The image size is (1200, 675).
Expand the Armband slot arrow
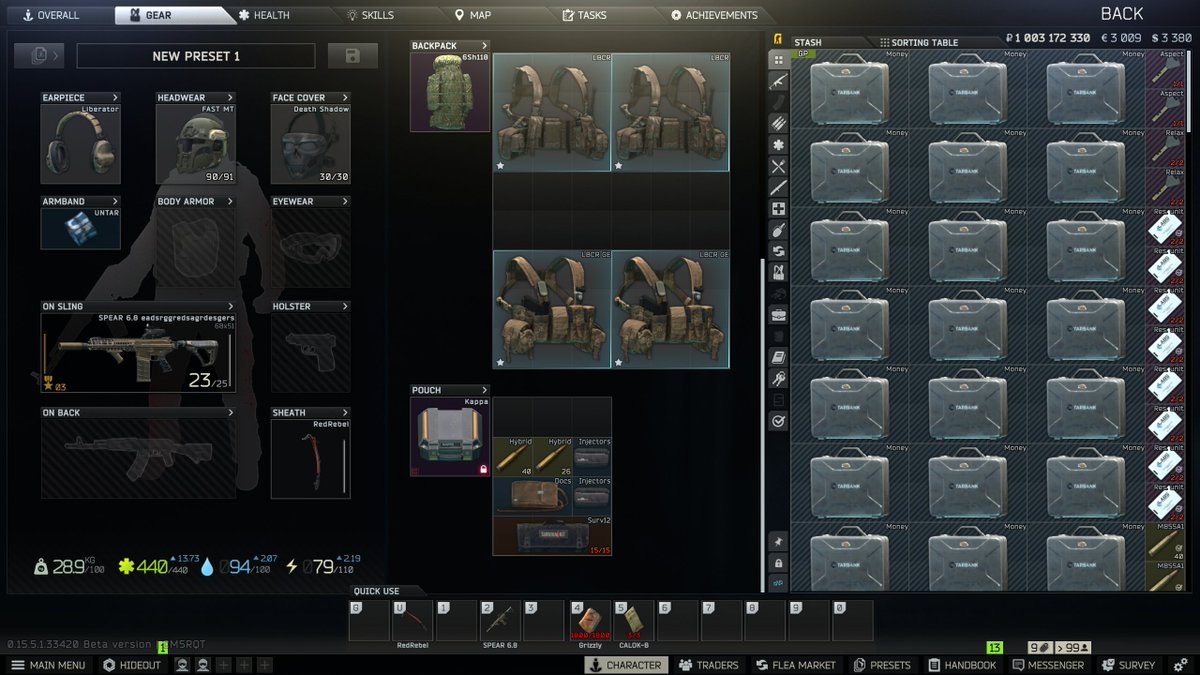[x=115, y=201]
